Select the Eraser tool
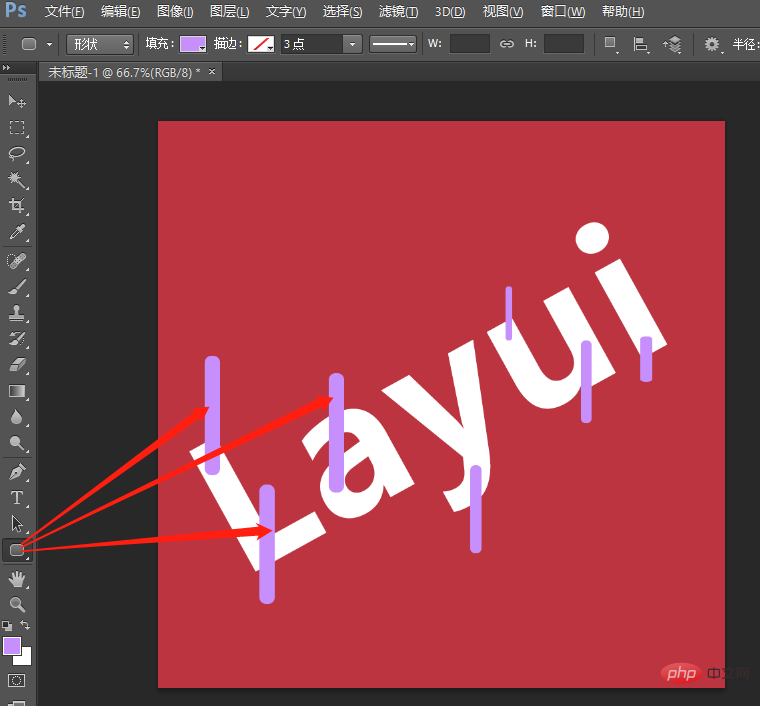The width and height of the screenshot is (760, 706). (x=17, y=365)
